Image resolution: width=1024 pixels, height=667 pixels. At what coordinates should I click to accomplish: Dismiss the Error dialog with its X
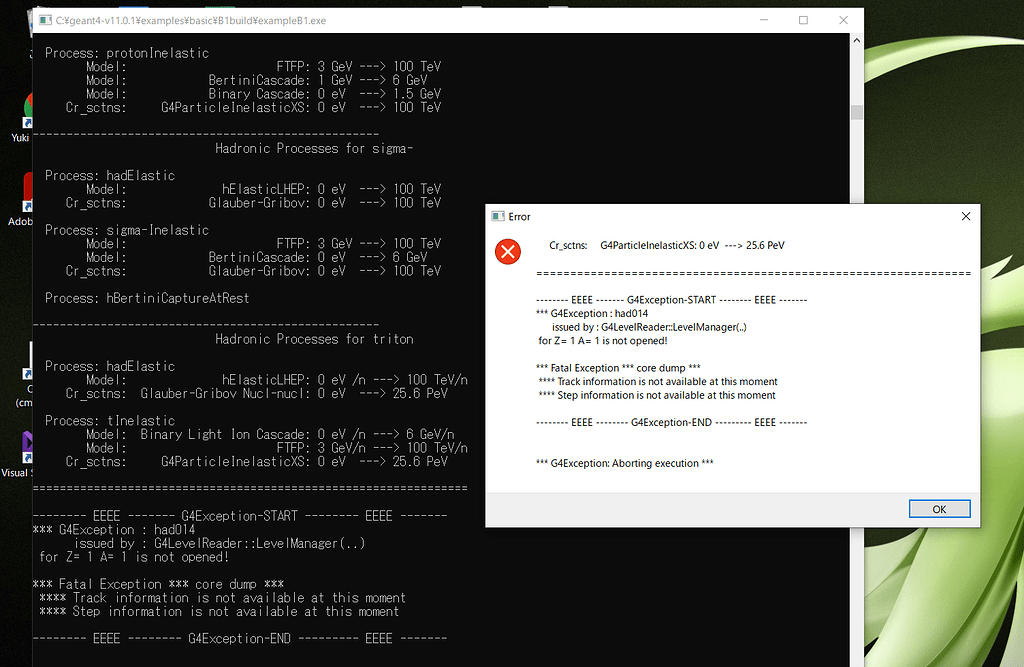966,216
